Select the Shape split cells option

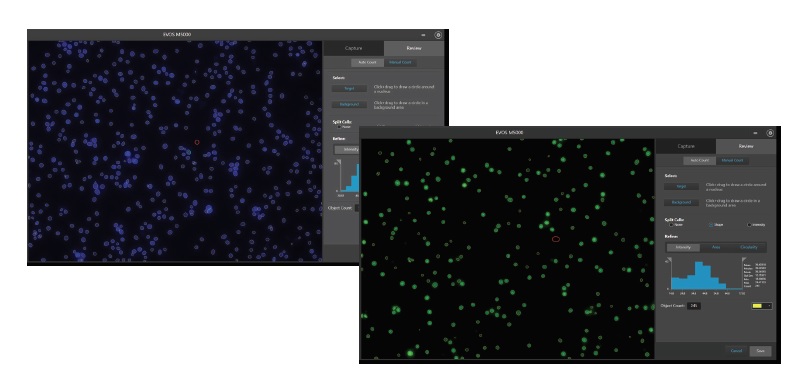coord(711,225)
